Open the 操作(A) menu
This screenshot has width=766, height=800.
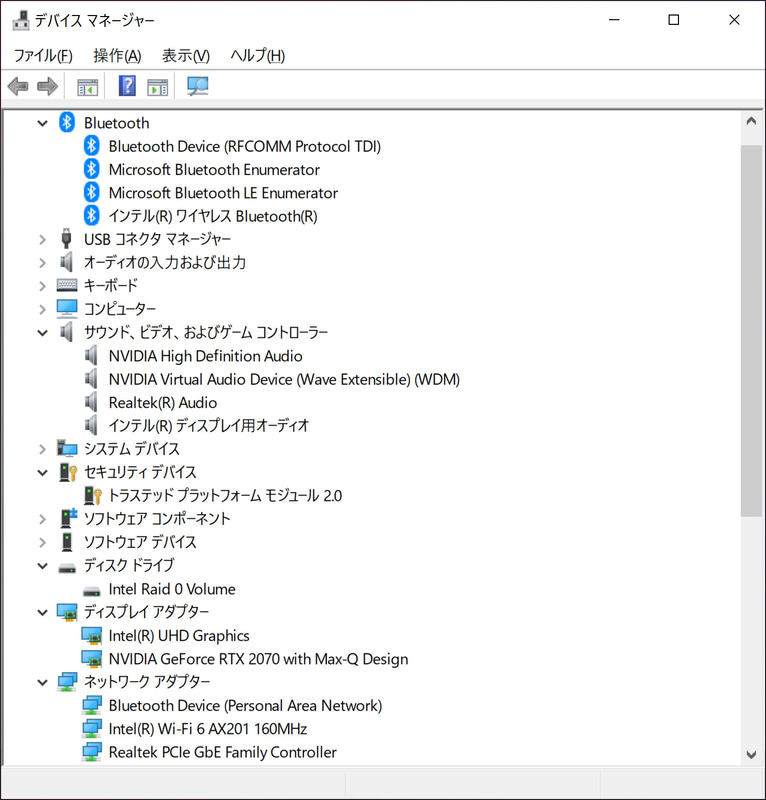tap(117, 55)
